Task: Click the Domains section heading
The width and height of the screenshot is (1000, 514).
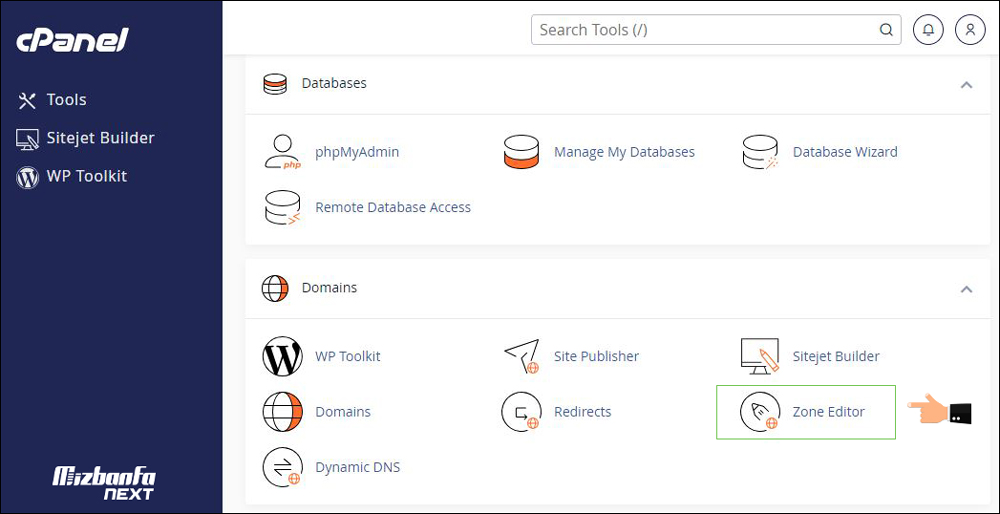Action: click(329, 288)
